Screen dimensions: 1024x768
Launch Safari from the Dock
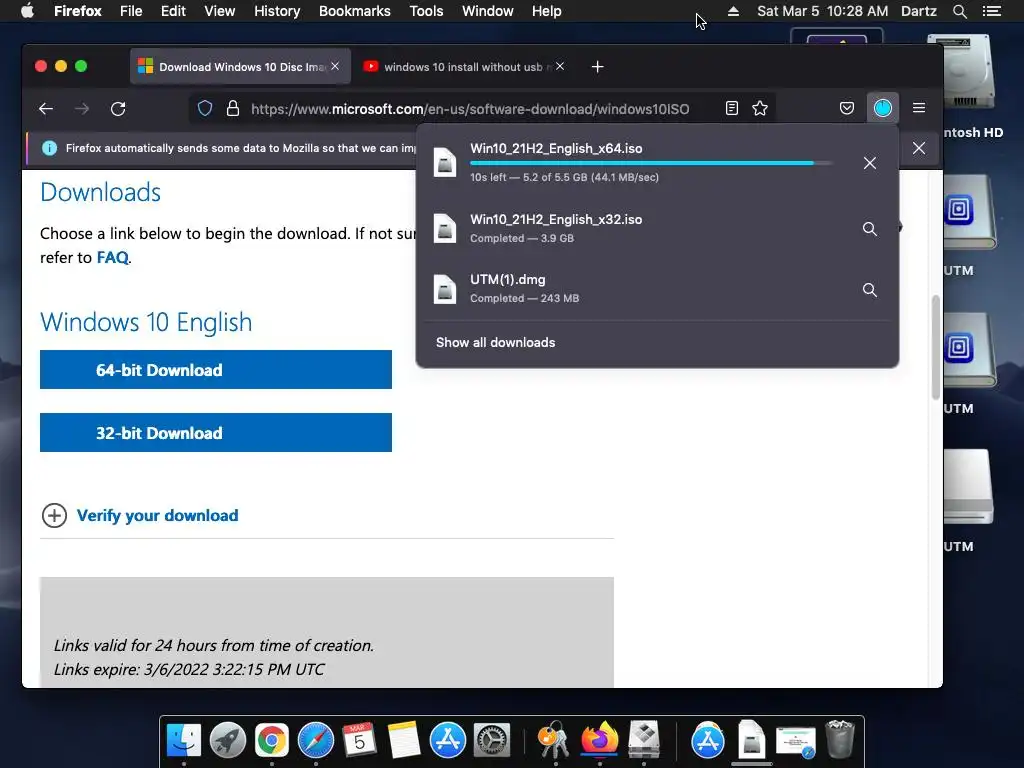click(x=315, y=741)
